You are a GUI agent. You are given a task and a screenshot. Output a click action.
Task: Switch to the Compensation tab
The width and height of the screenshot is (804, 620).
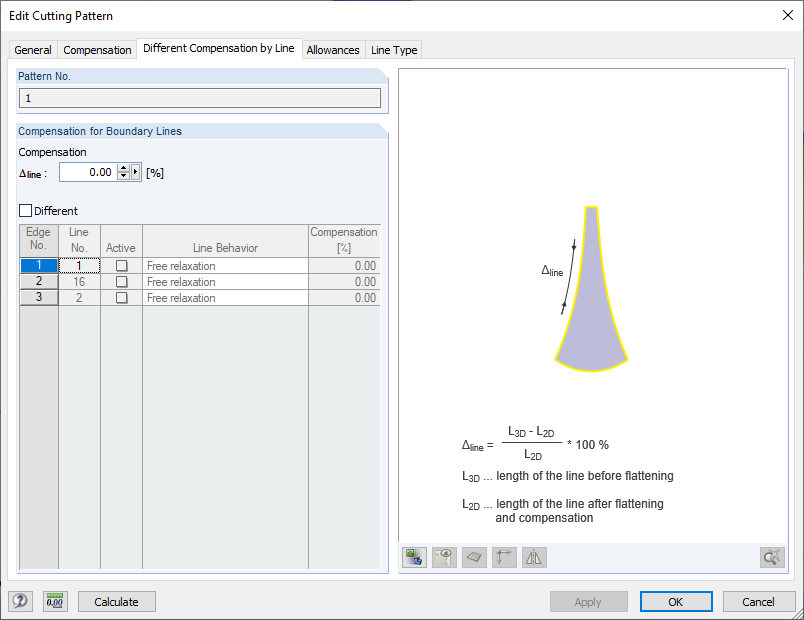97,50
